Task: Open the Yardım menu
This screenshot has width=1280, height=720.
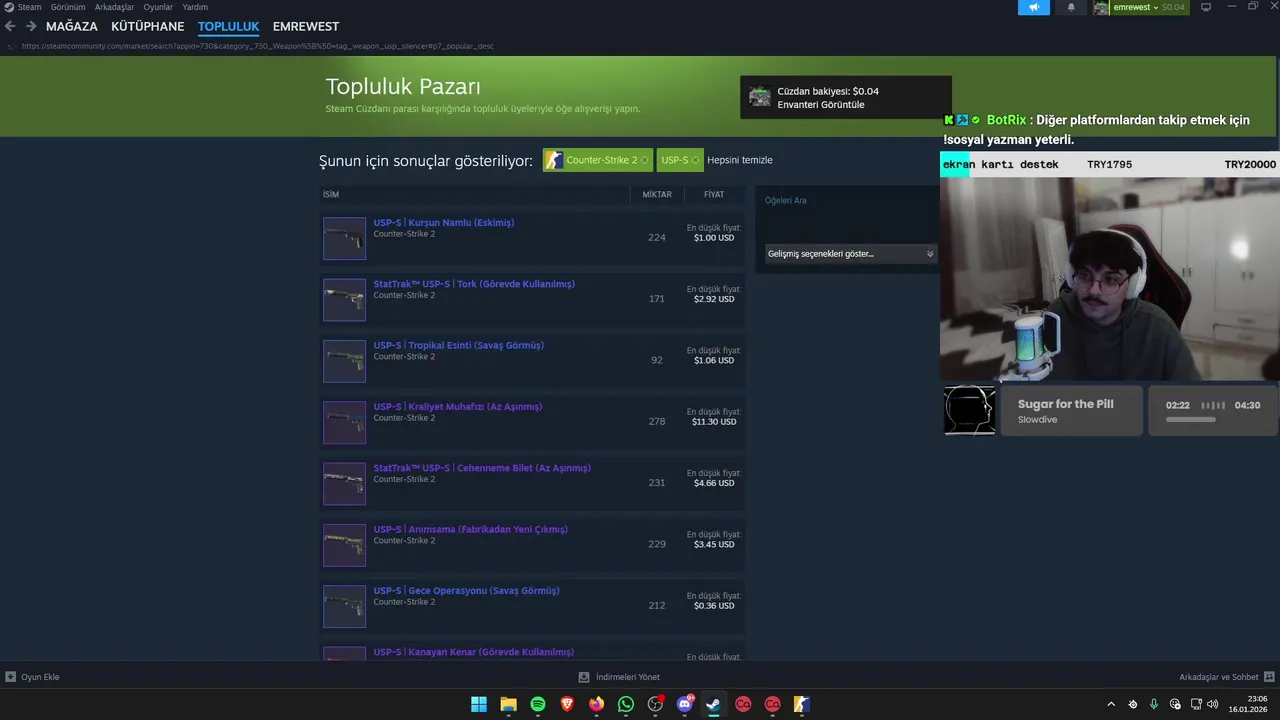Action: pyautogui.click(x=195, y=7)
